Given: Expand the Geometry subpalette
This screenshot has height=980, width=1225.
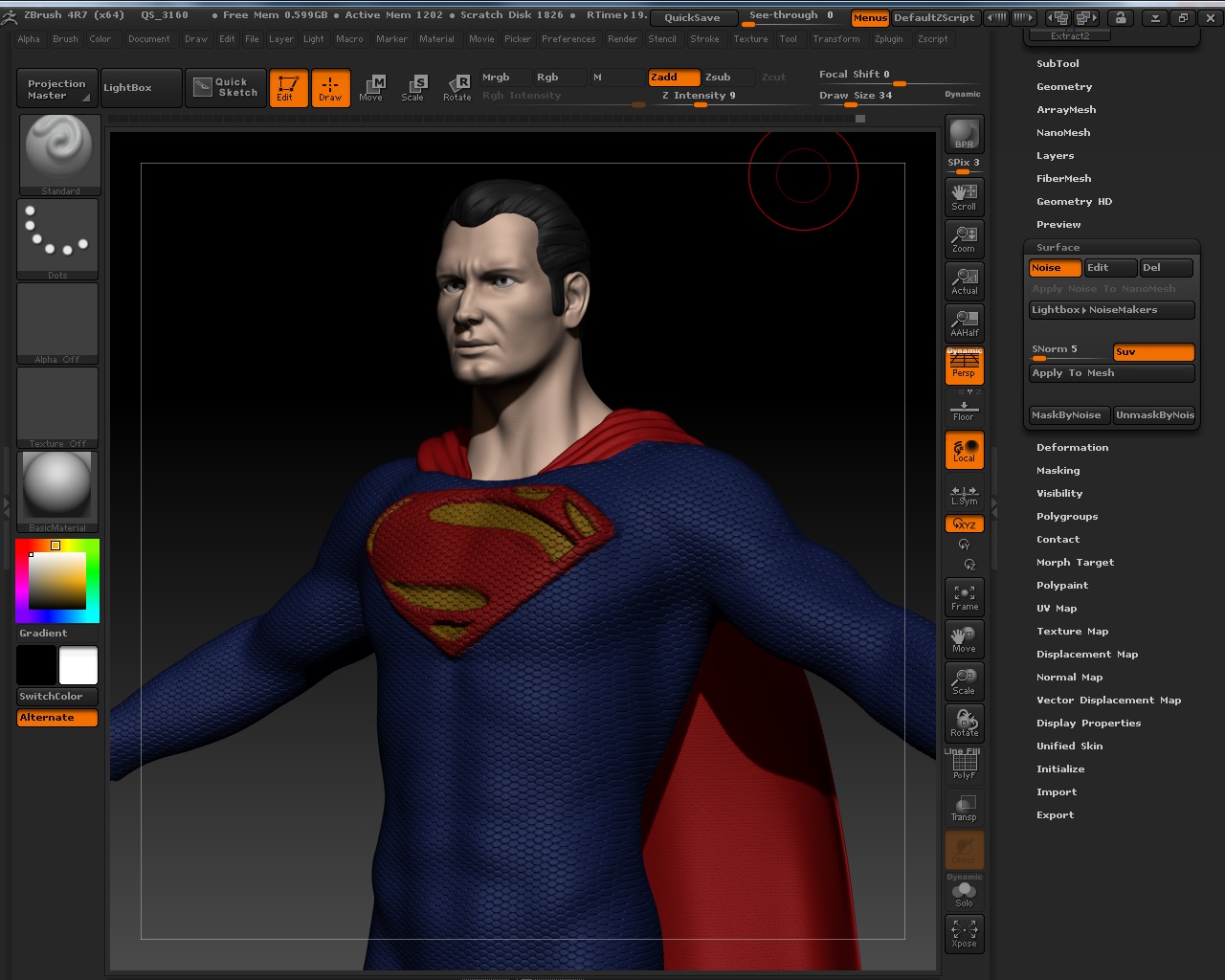Looking at the screenshot, I should point(1063,87).
